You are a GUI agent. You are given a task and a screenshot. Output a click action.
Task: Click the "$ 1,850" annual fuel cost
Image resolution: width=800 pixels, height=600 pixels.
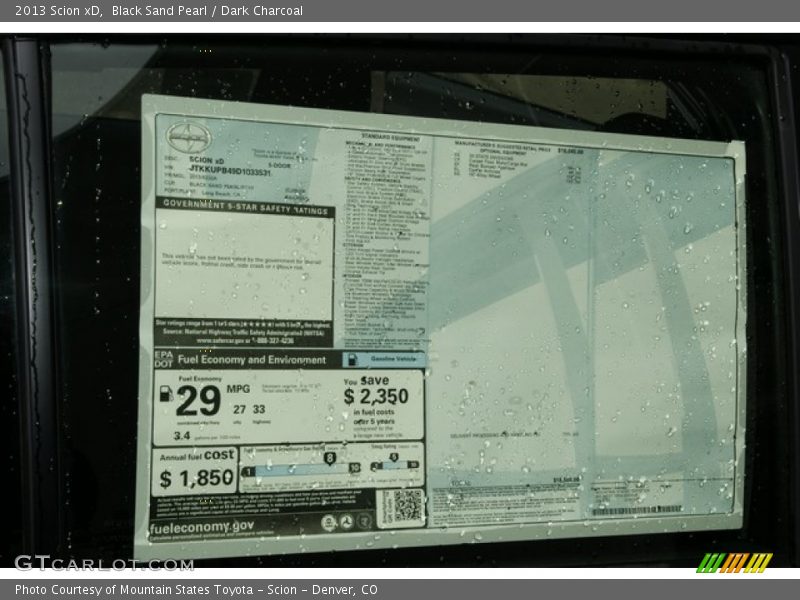point(196,479)
